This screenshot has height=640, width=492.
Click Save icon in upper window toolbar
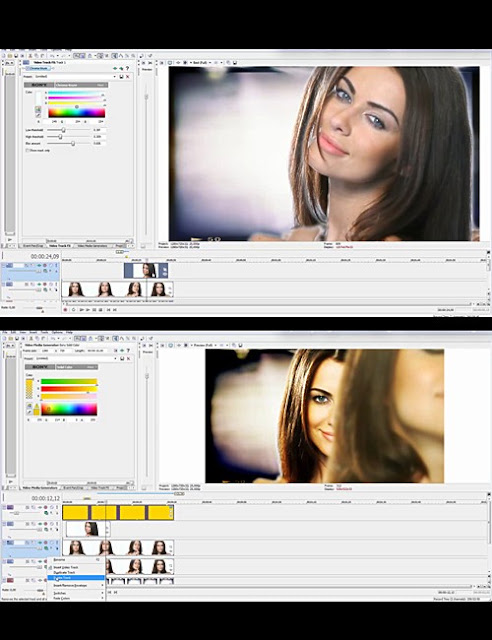pyautogui.click(x=16, y=56)
